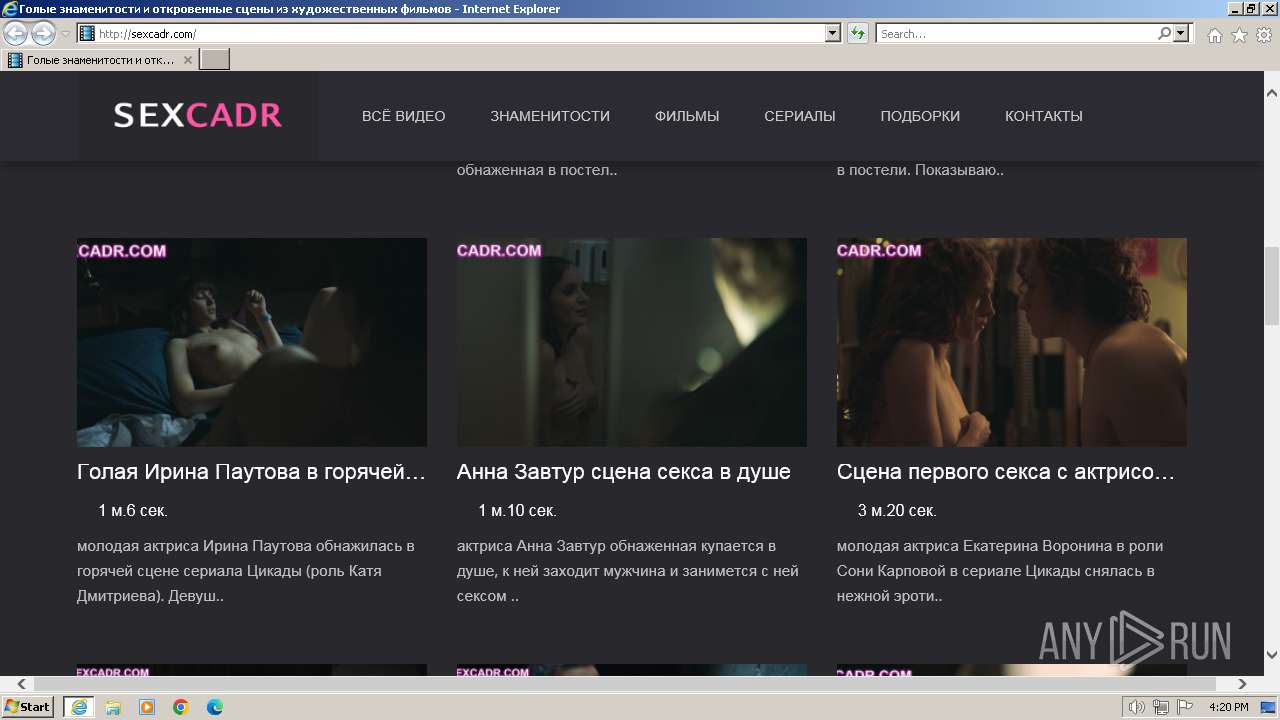Screen dimensions: 1280x720
Task: Select the open browser tab
Action: coord(100,60)
